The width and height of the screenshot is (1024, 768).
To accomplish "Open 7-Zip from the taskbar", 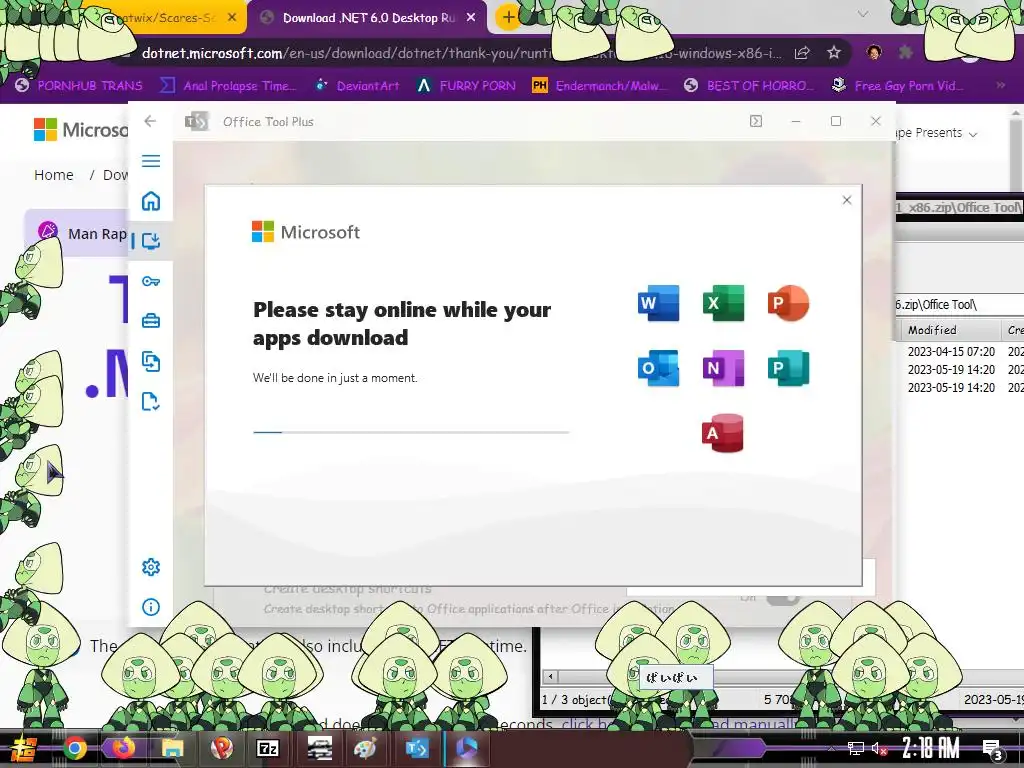I will click(x=268, y=748).
